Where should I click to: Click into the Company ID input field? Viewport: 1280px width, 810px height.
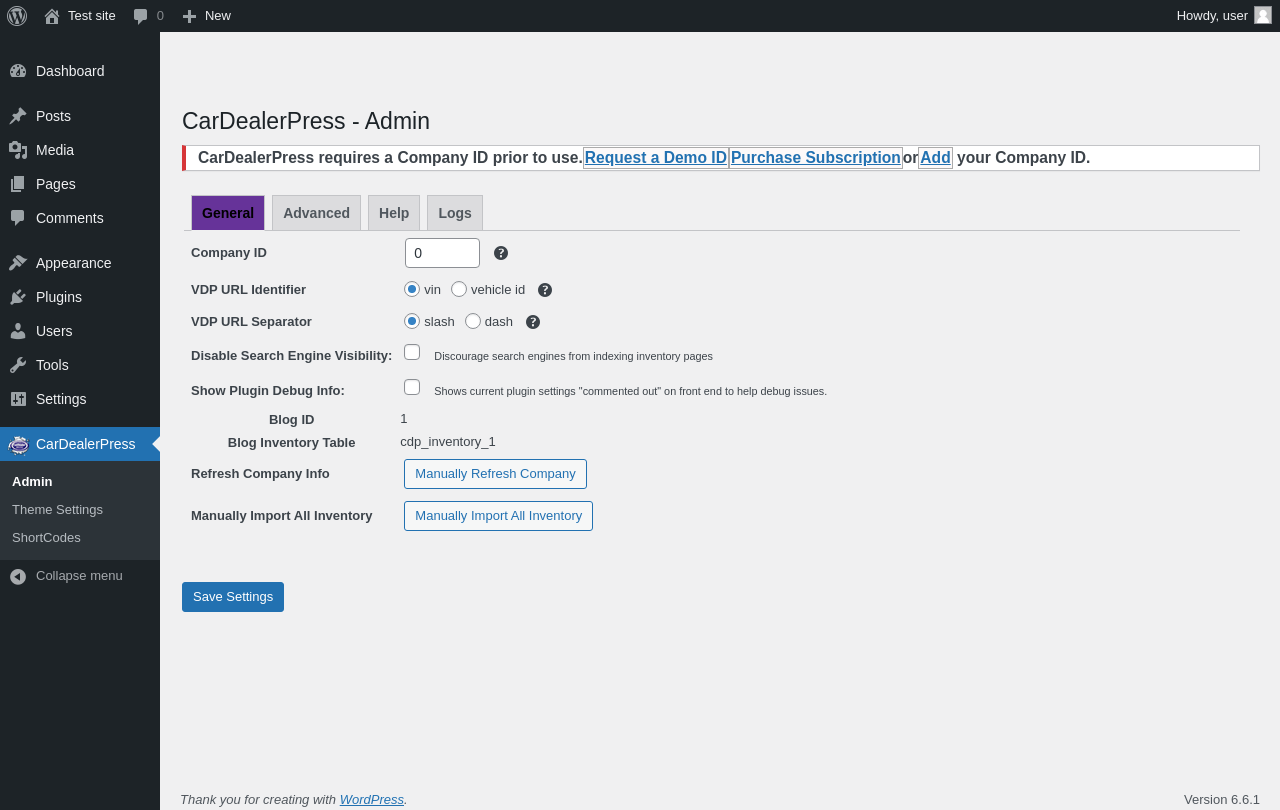click(442, 253)
